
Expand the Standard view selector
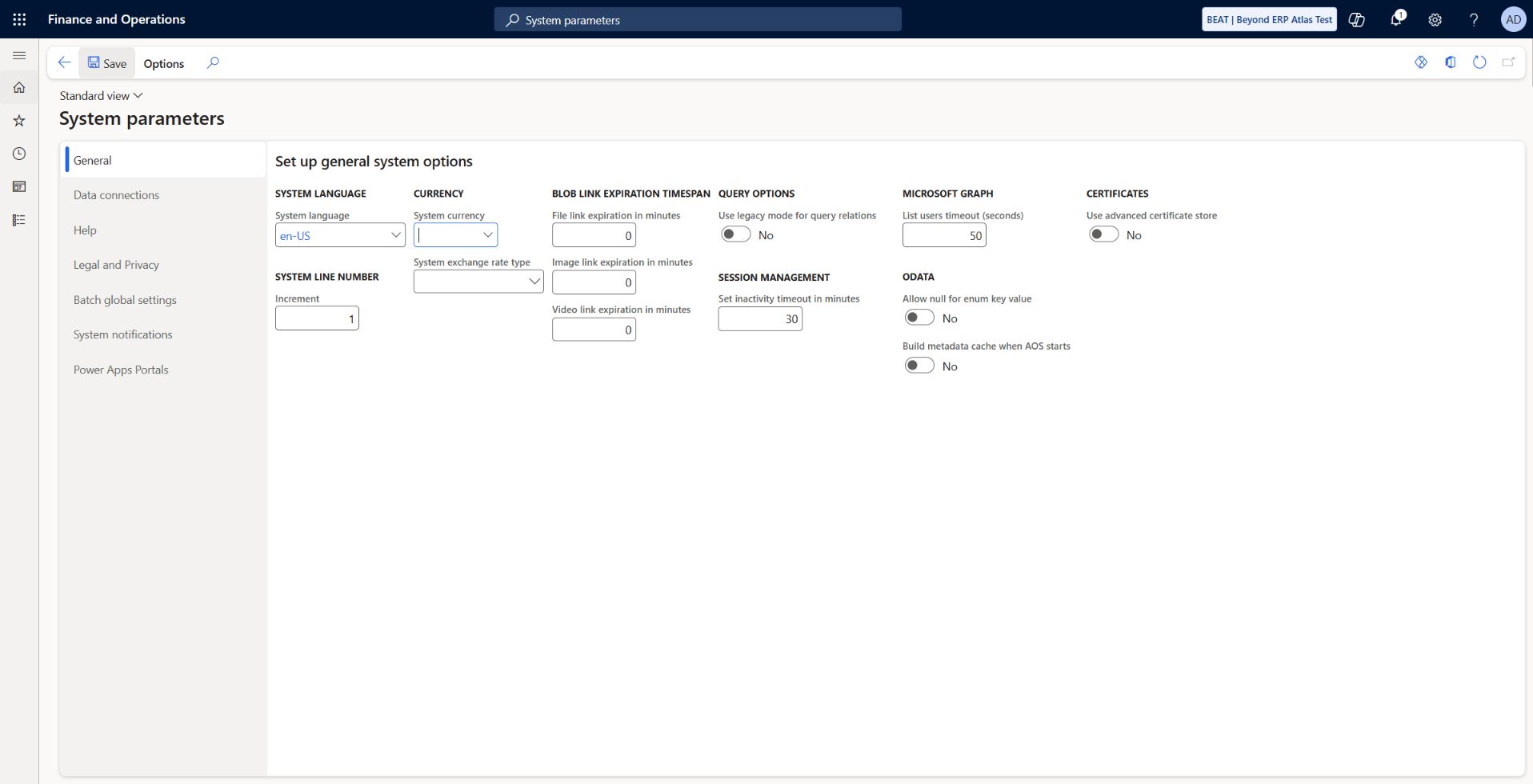[101, 95]
